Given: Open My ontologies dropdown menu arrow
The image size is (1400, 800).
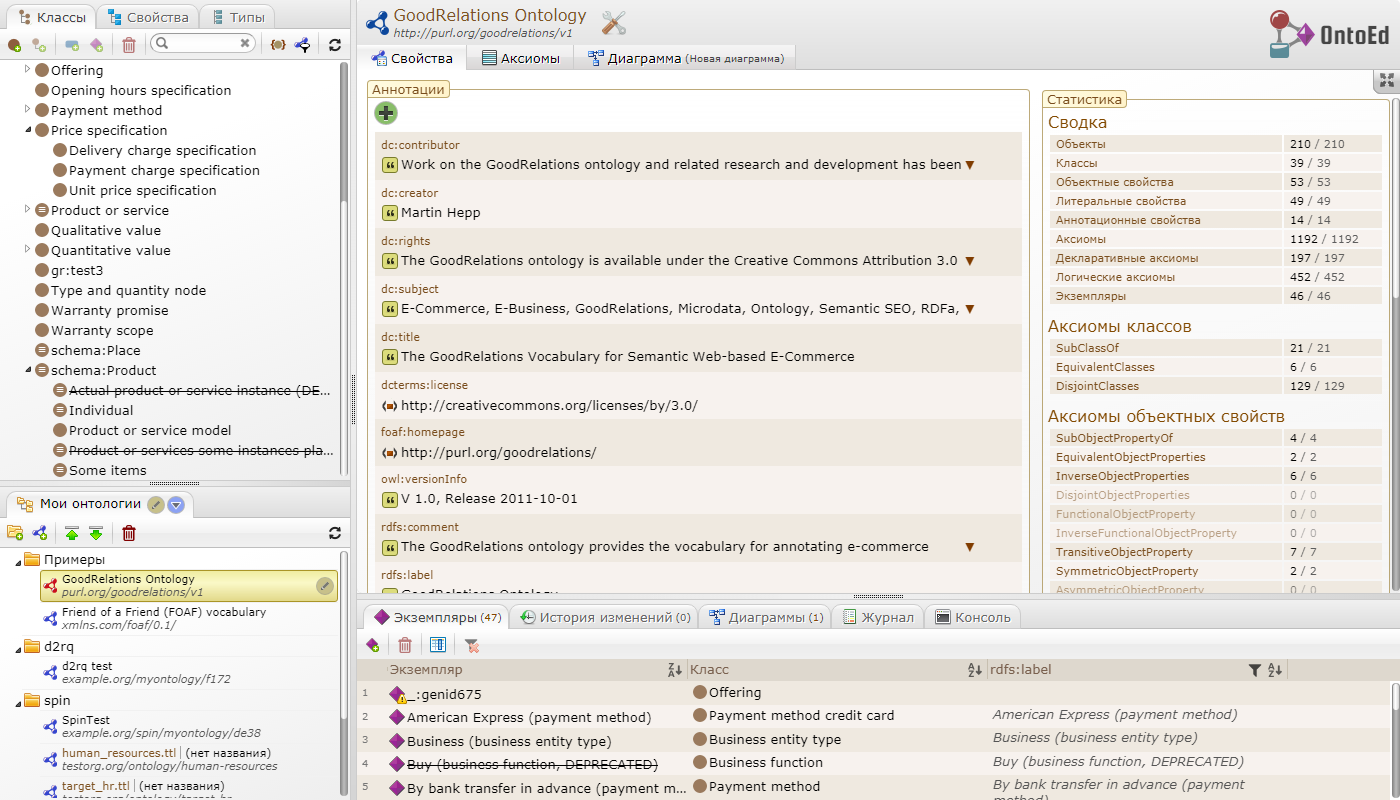Looking at the screenshot, I should [176, 505].
